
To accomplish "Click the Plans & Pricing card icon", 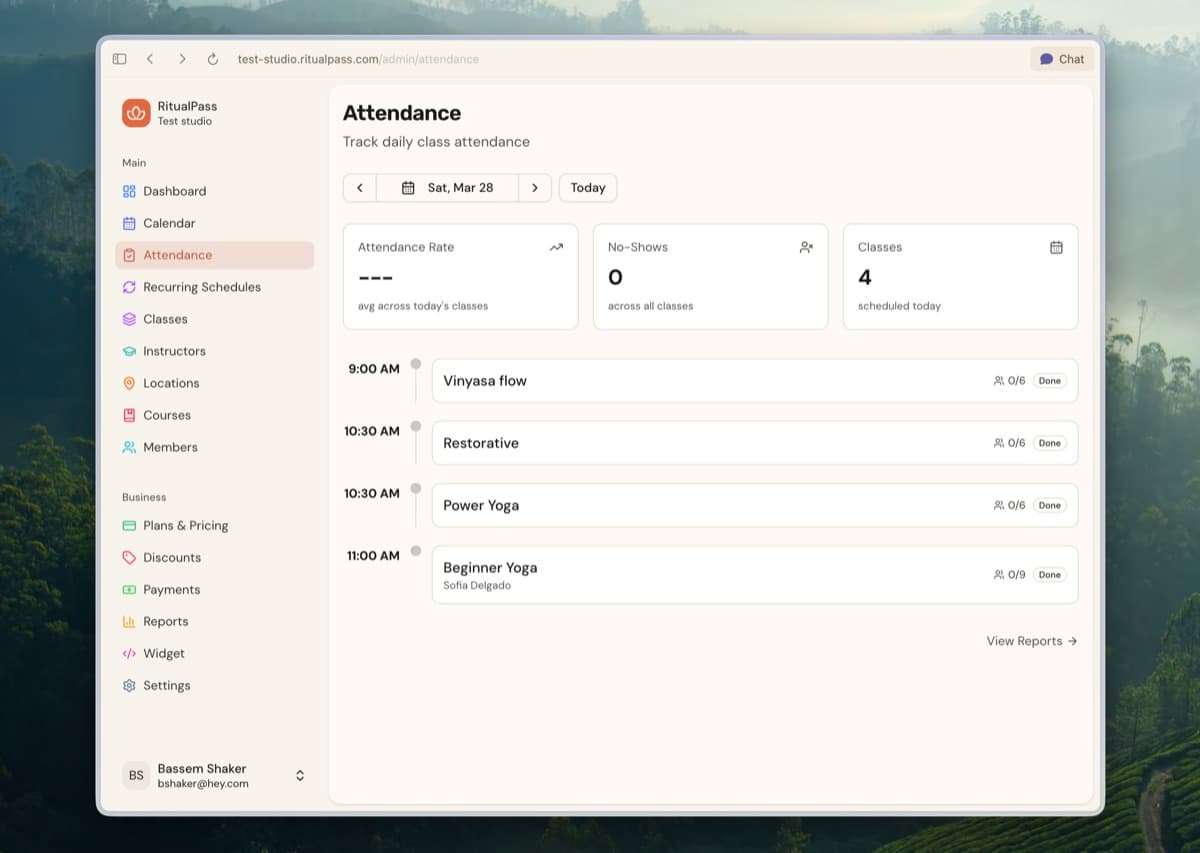I will [x=129, y=525].
